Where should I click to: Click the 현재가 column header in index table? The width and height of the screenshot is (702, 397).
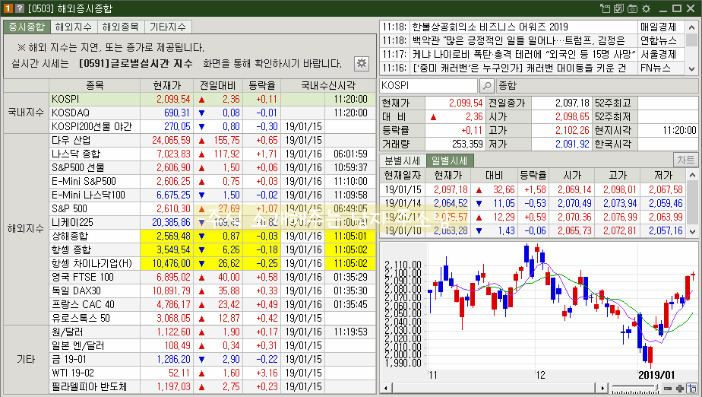click(167, 85)
